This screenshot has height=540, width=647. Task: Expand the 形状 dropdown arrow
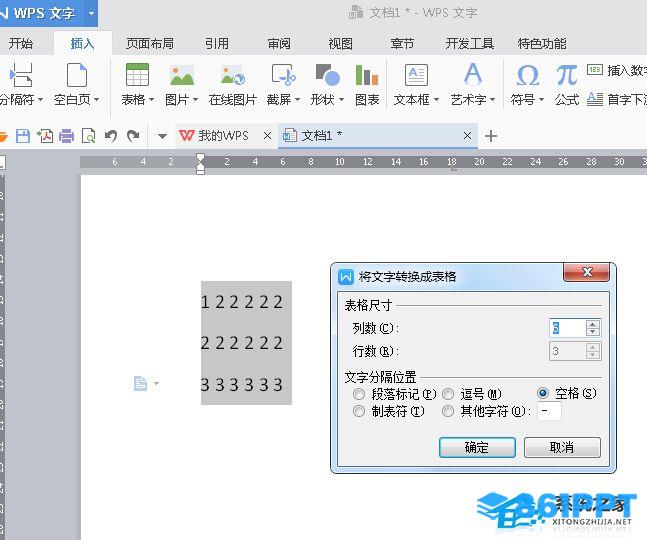[x=341, y=99]
